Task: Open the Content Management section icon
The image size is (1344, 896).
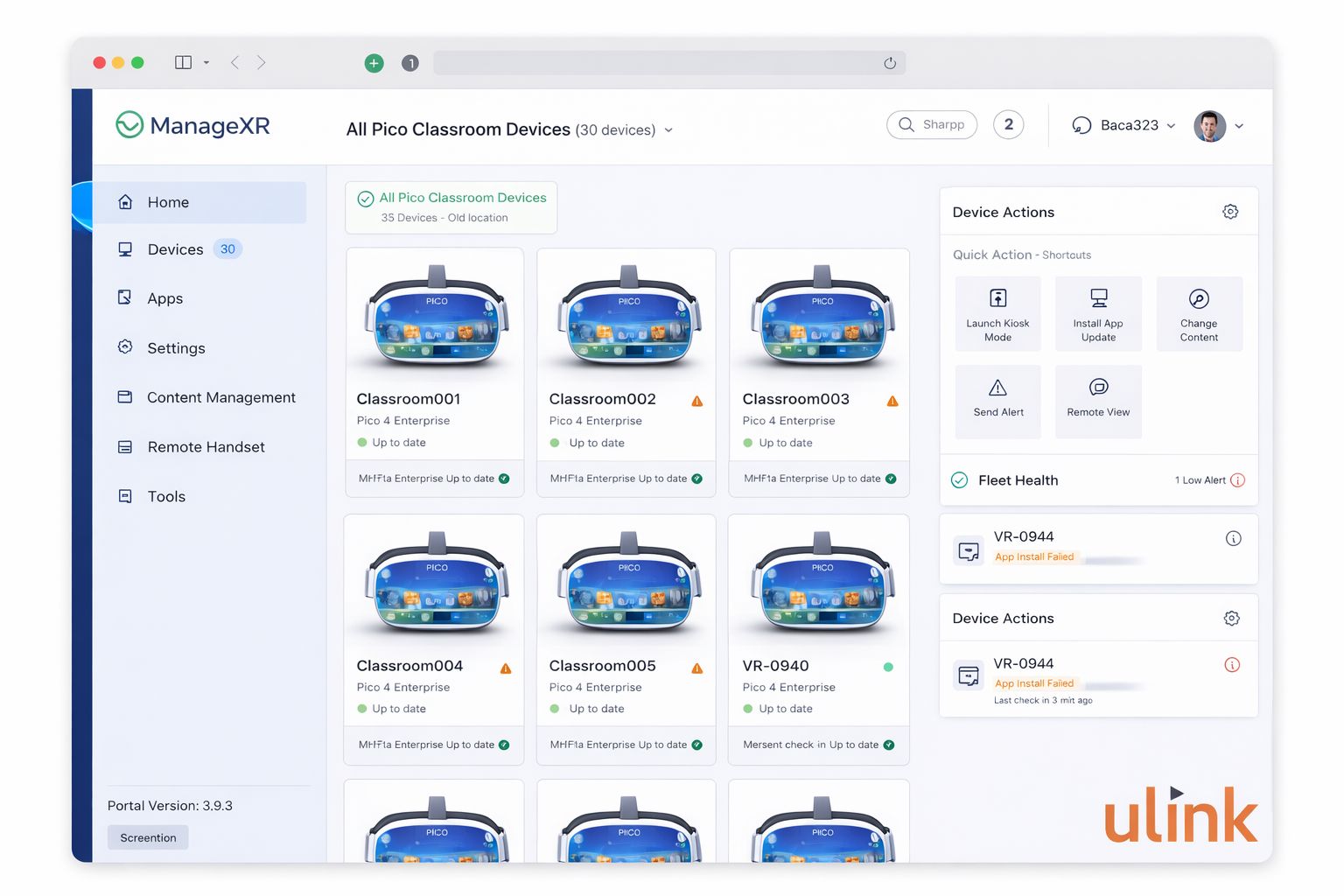Action: (125, 397)
